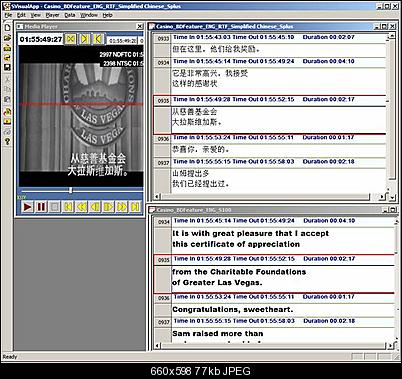Click English text 'from the Charitable Foundations'
Viewport: 402px width, 379px height.
[239, 272]
